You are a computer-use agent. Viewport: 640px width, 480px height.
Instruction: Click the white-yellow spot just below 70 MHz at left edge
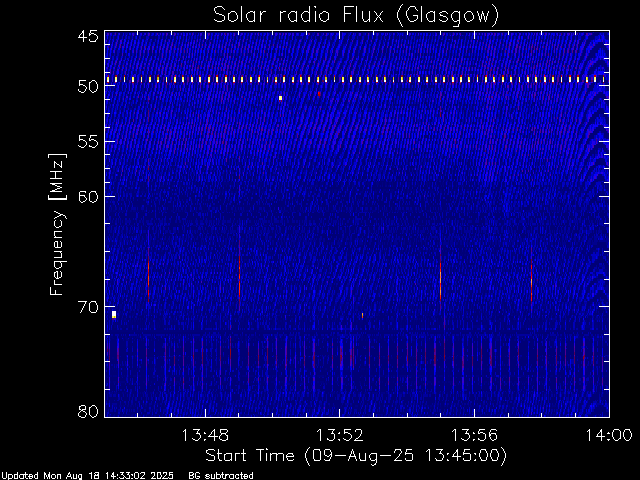click(114, 314)
